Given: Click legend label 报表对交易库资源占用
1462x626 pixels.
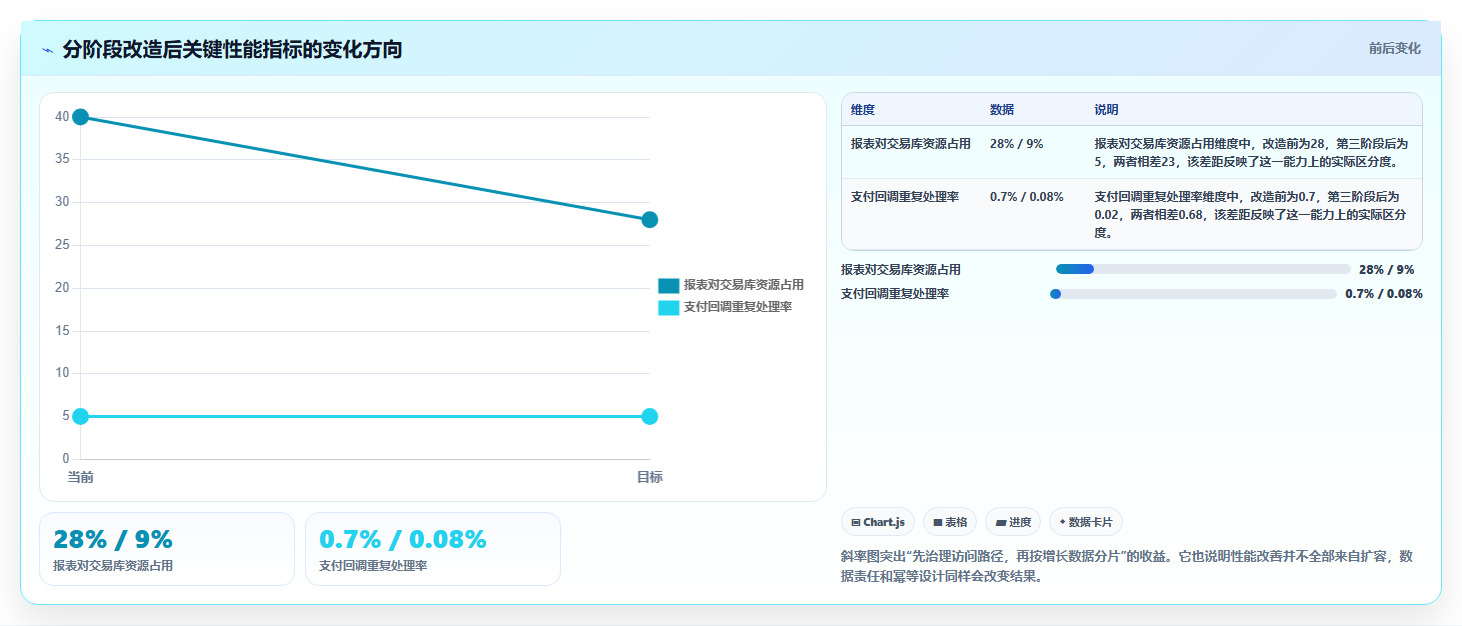Looking at the screenshot, I should pyautogui.click(x=744, y=285).
